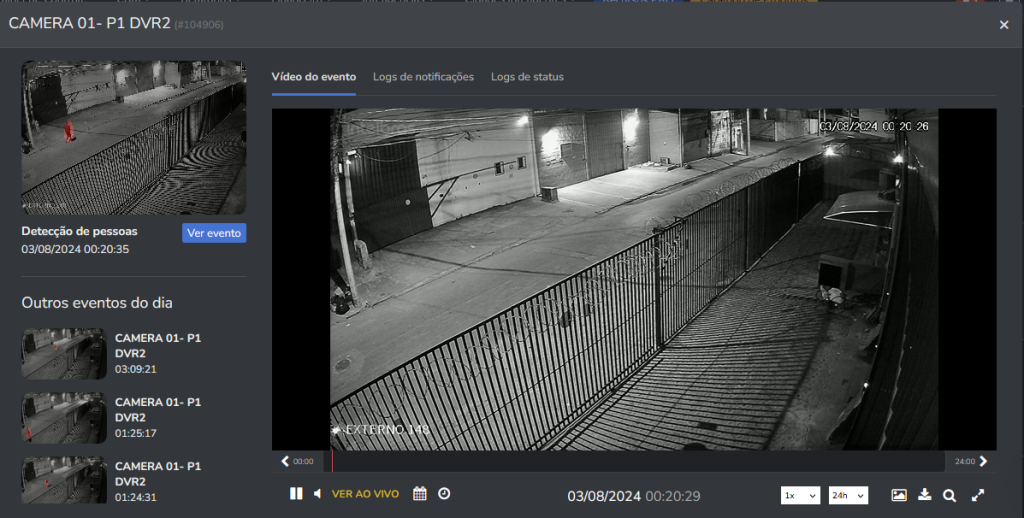
Task: Open the 24h timeline range dropdown
Action: [x=848, y=495]
